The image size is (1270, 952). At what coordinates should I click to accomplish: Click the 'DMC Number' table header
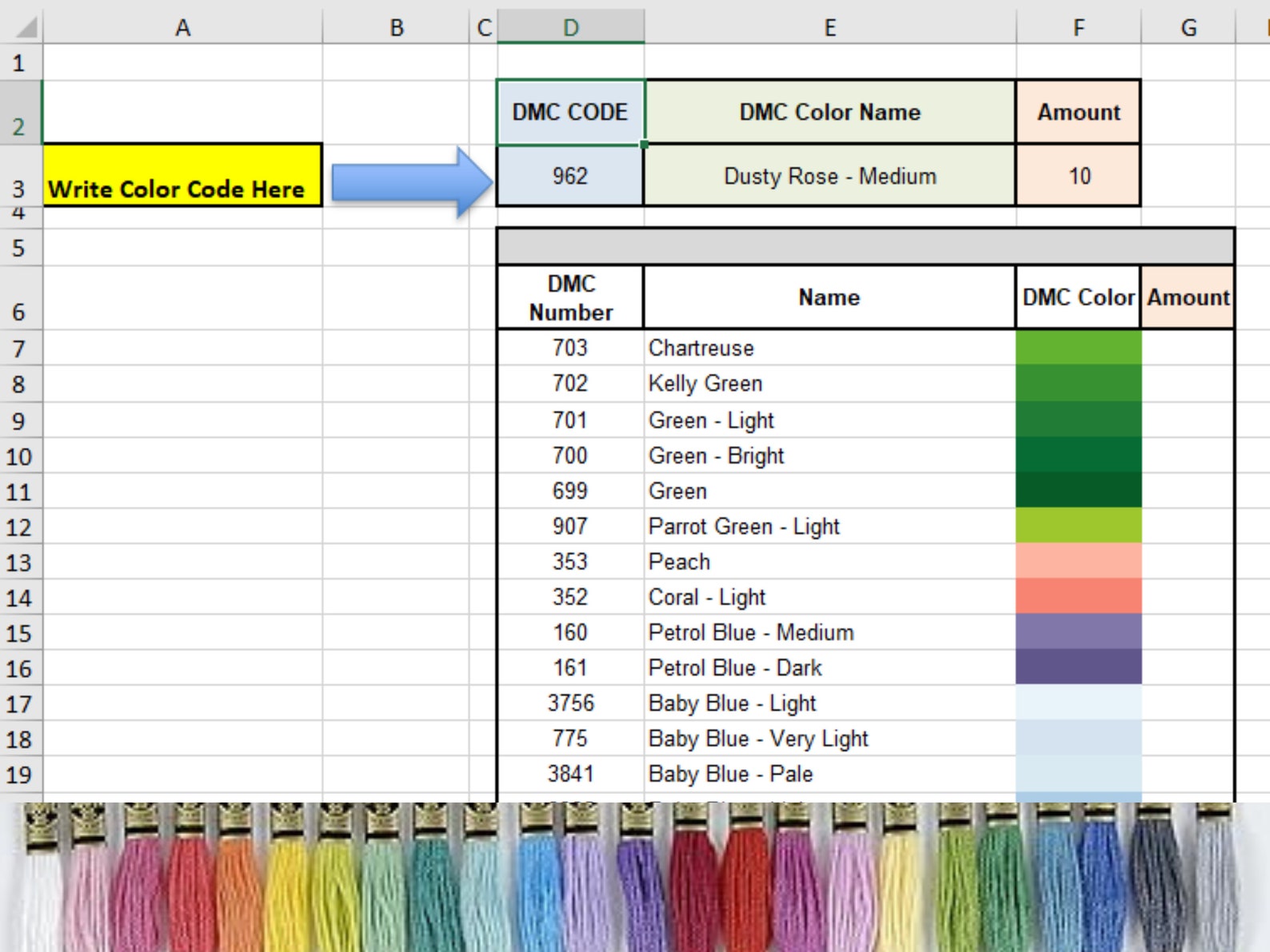(x=570, y=297)
